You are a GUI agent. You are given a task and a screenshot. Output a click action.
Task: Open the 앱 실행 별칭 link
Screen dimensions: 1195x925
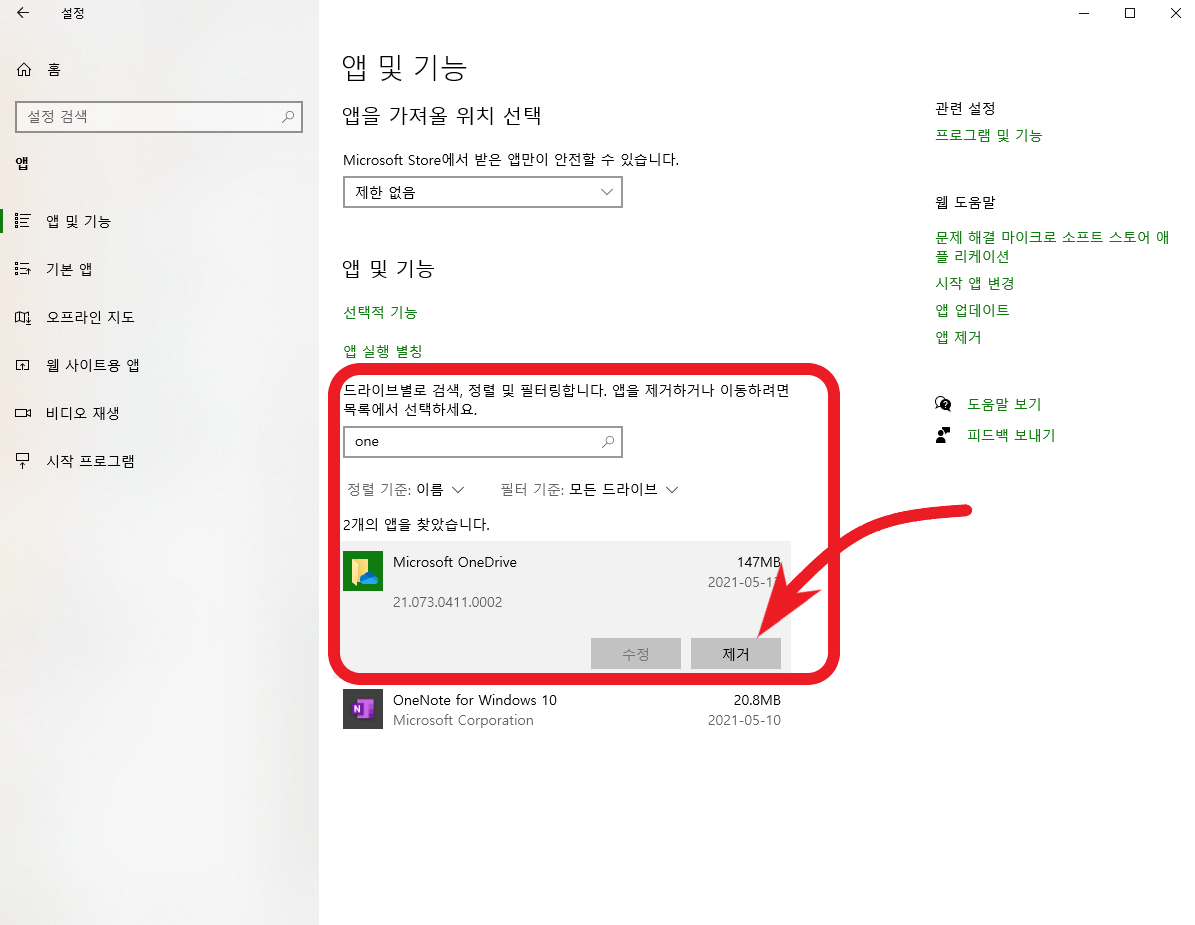(x=383, y=351)
